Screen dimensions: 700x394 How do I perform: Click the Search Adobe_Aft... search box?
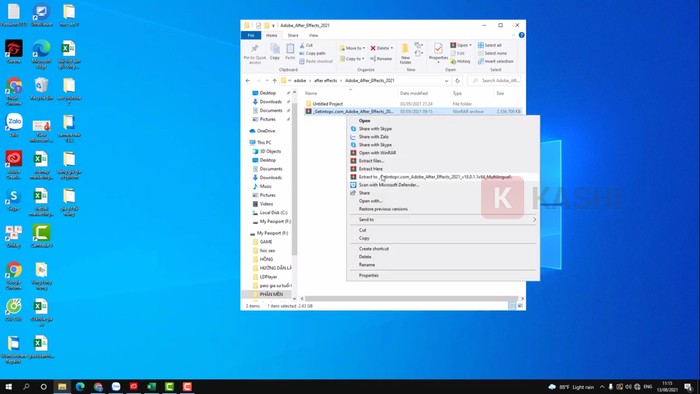coord(495,81)
